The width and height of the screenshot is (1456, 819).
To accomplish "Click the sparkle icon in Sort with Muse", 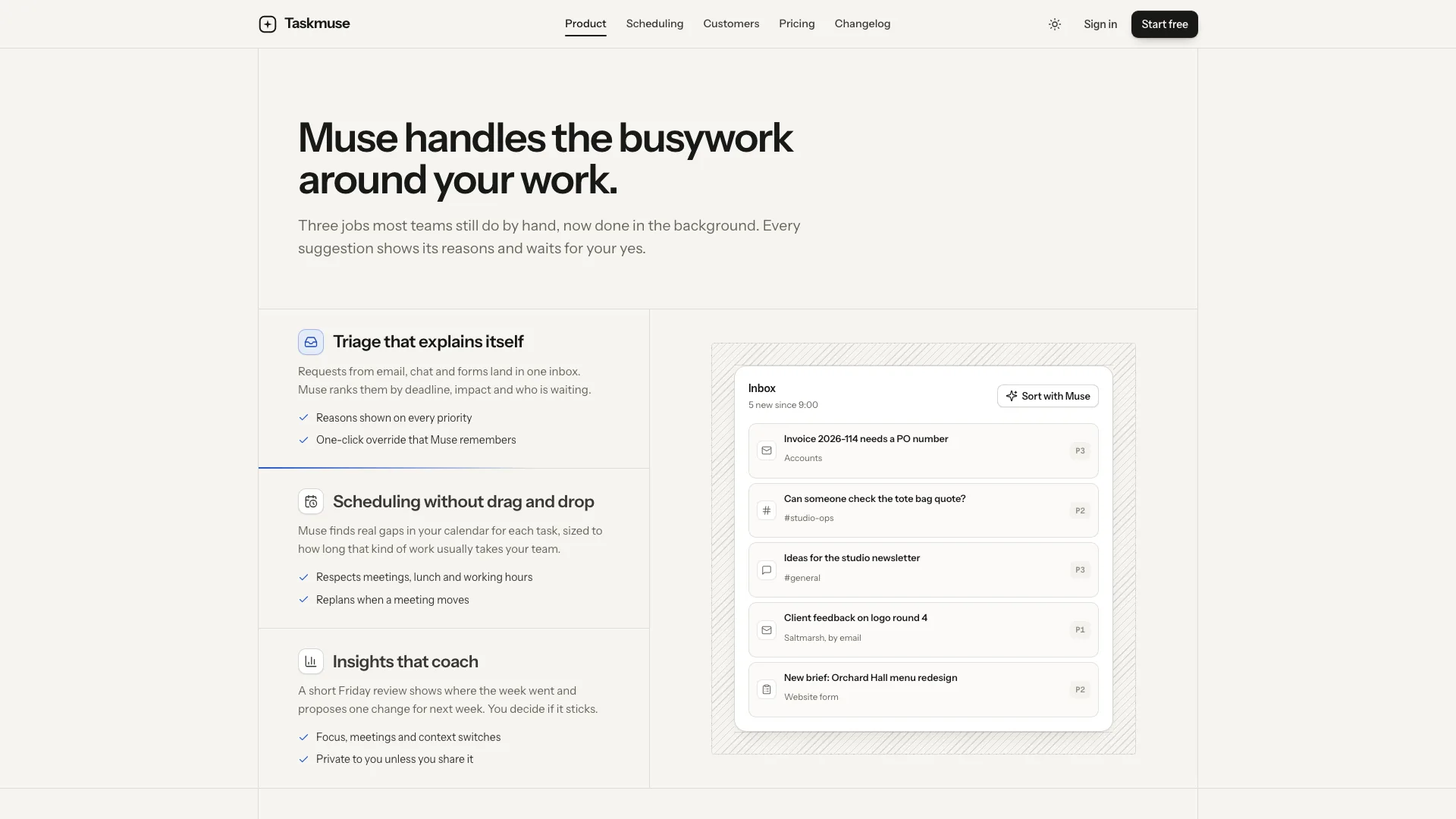I will coord(1012,396).
